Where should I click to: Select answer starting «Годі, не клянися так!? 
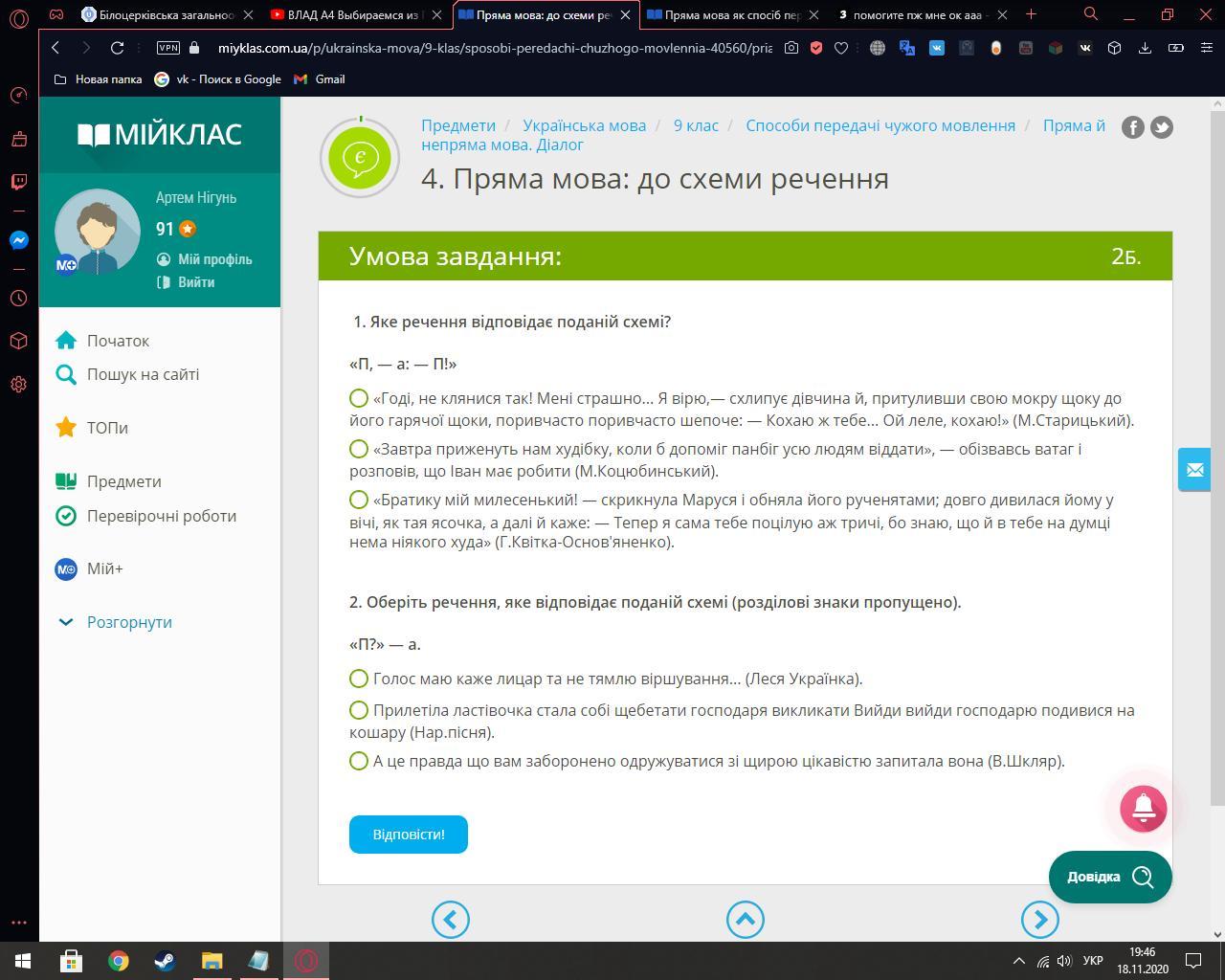click(359, 398)
